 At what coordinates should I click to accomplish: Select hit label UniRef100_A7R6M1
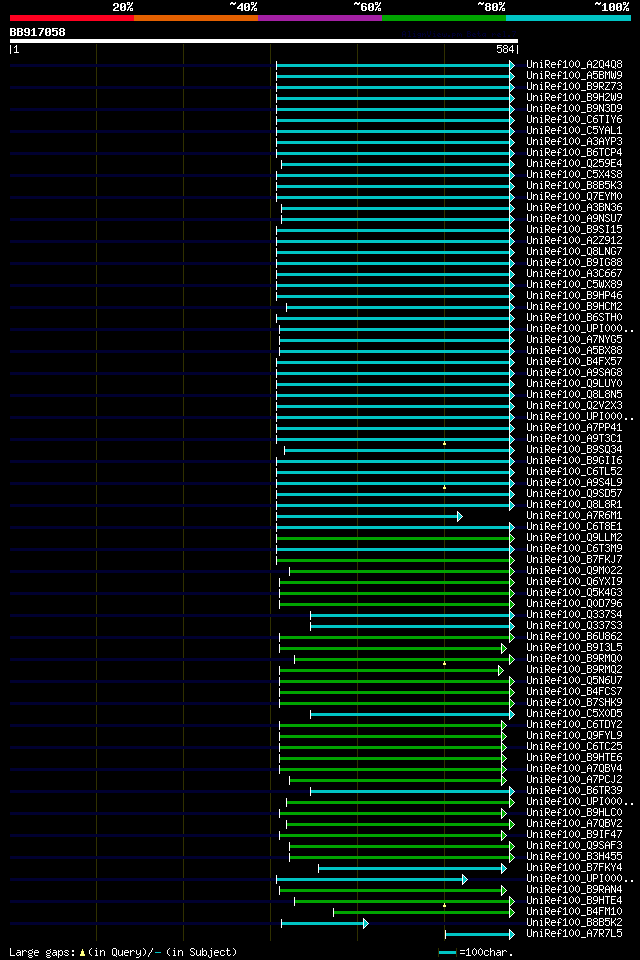(x=574, y=516)
